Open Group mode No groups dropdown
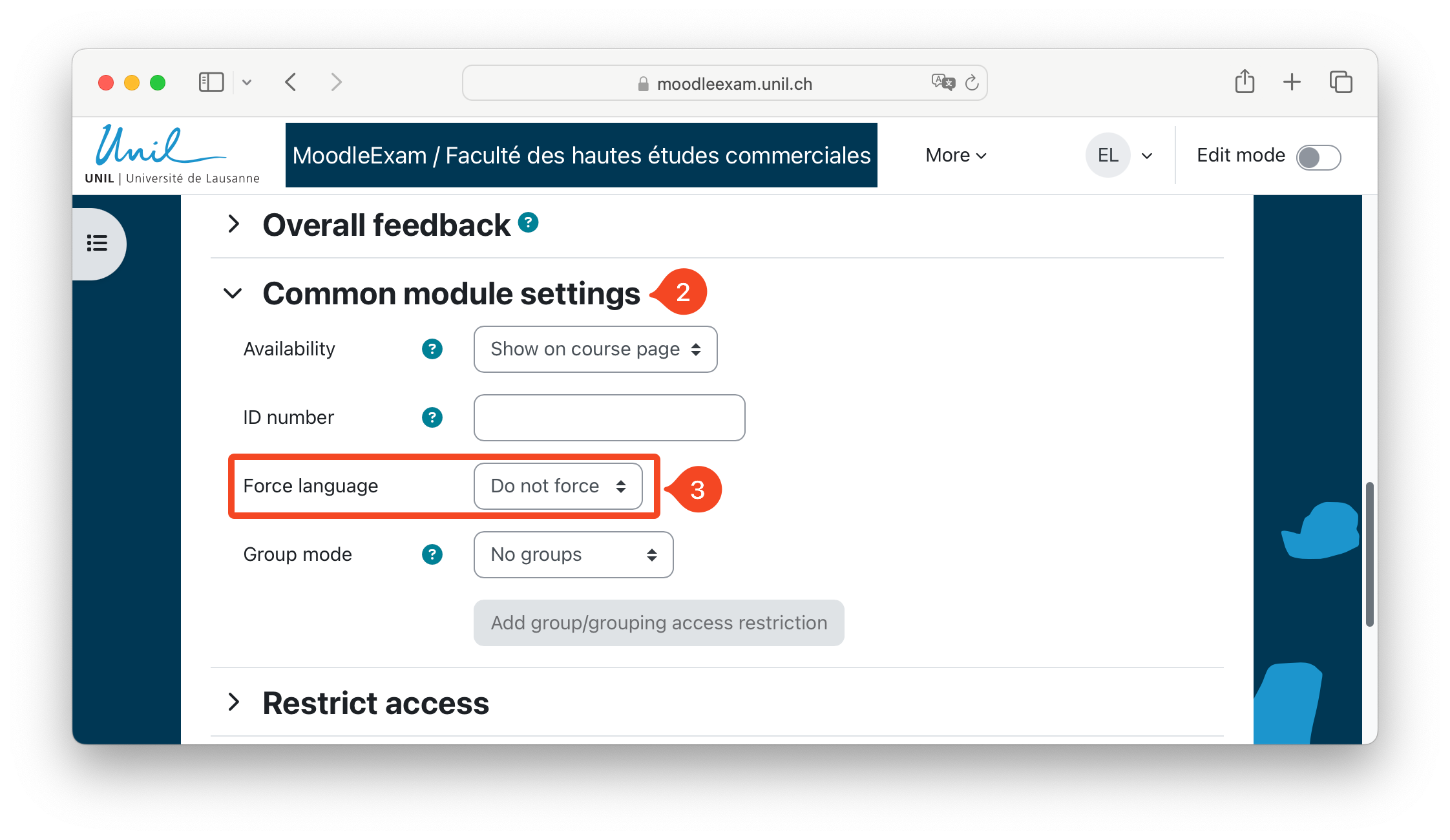 573,554
